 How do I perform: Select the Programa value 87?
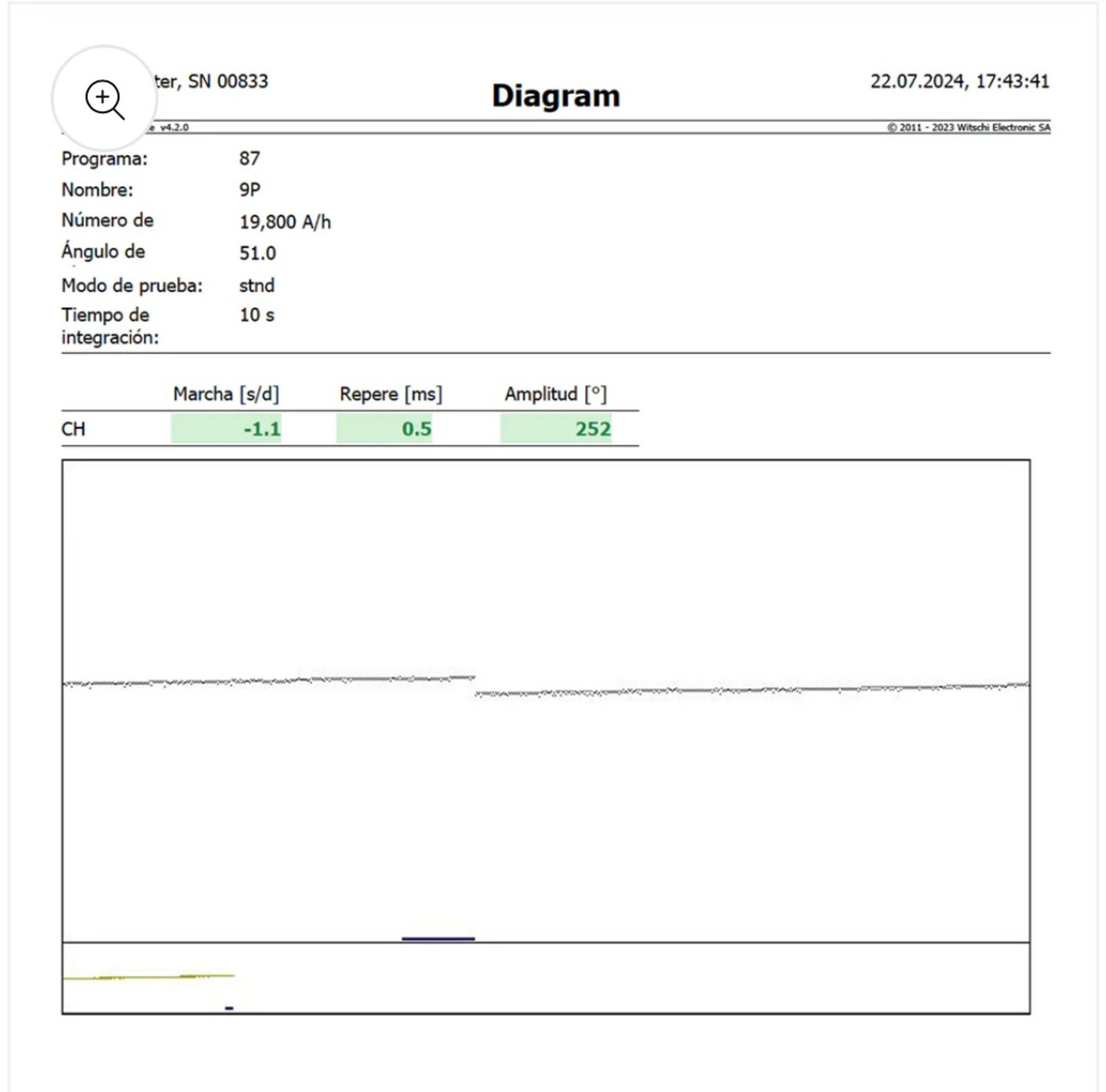(249, 159)
